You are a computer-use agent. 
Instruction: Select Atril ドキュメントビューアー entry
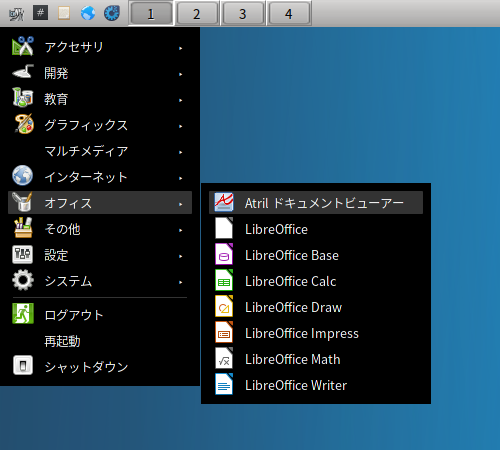(316, 203)
